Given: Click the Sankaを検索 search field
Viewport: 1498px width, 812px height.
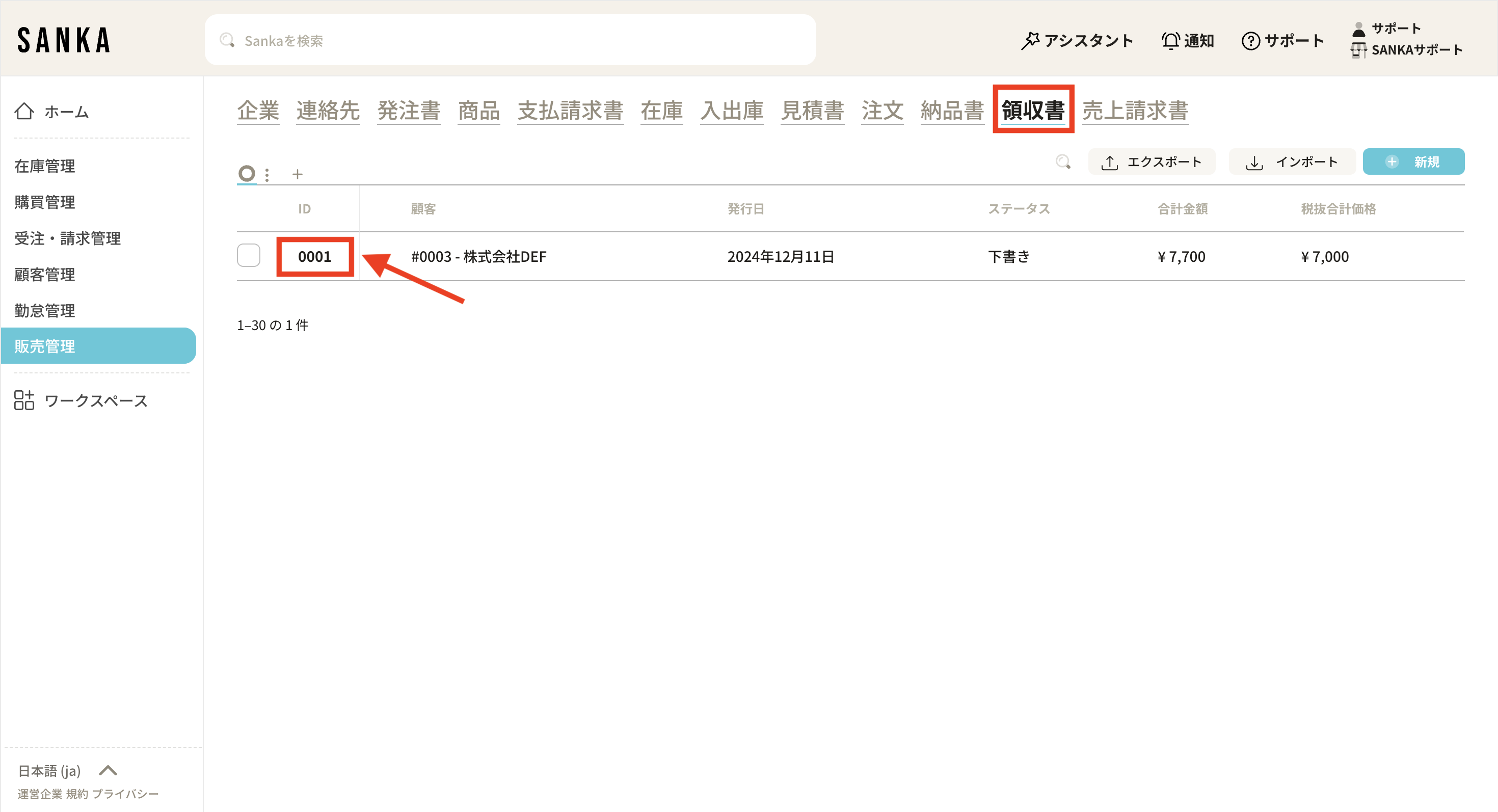Looking at the screenshot, I should tap(510, 41).
